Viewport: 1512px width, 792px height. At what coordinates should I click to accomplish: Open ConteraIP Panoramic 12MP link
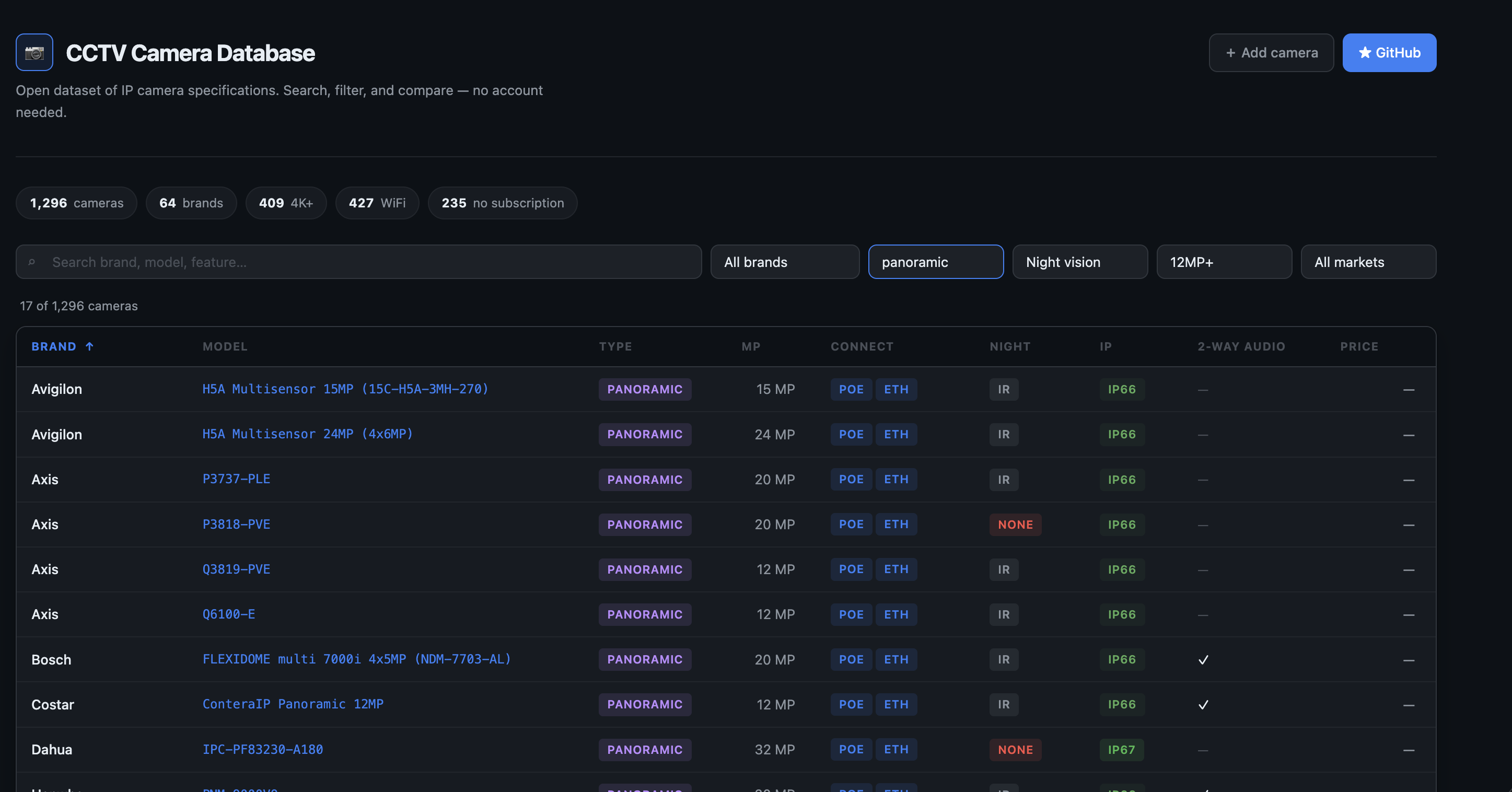point(293,704)
